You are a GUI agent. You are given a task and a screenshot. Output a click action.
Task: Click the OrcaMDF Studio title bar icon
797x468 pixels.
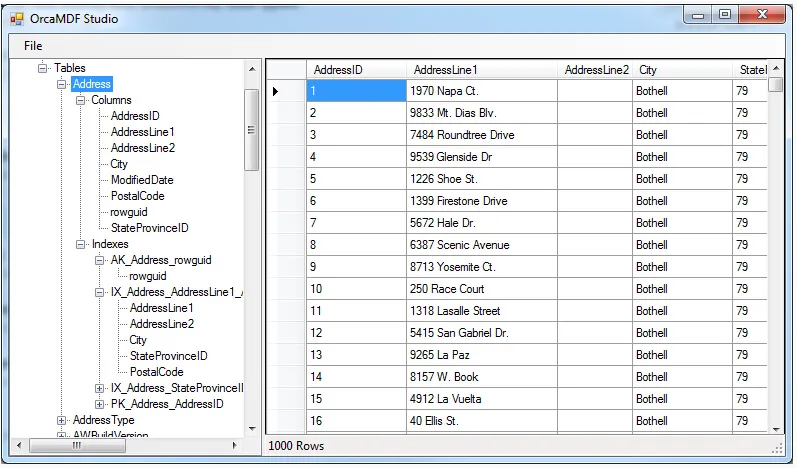[16, 18]
